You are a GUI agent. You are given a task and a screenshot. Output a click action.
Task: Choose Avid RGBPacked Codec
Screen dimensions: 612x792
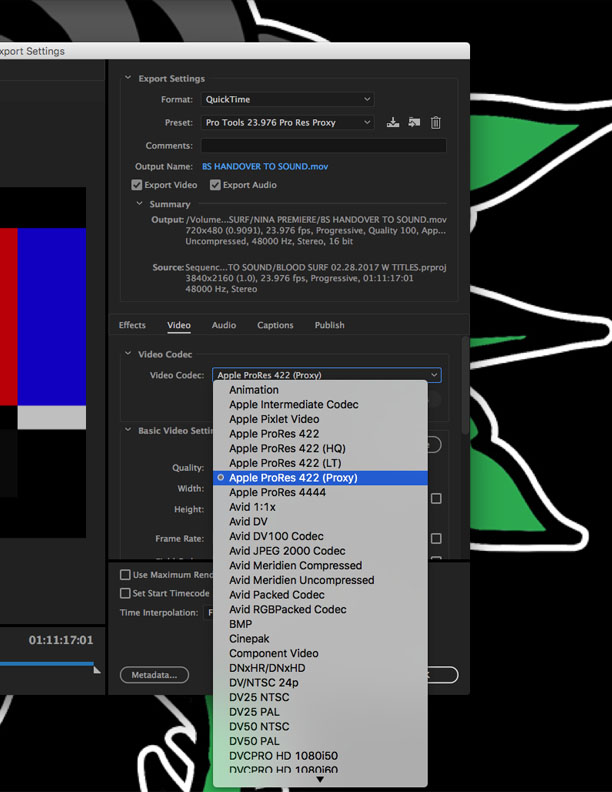[x=320, y=610]
